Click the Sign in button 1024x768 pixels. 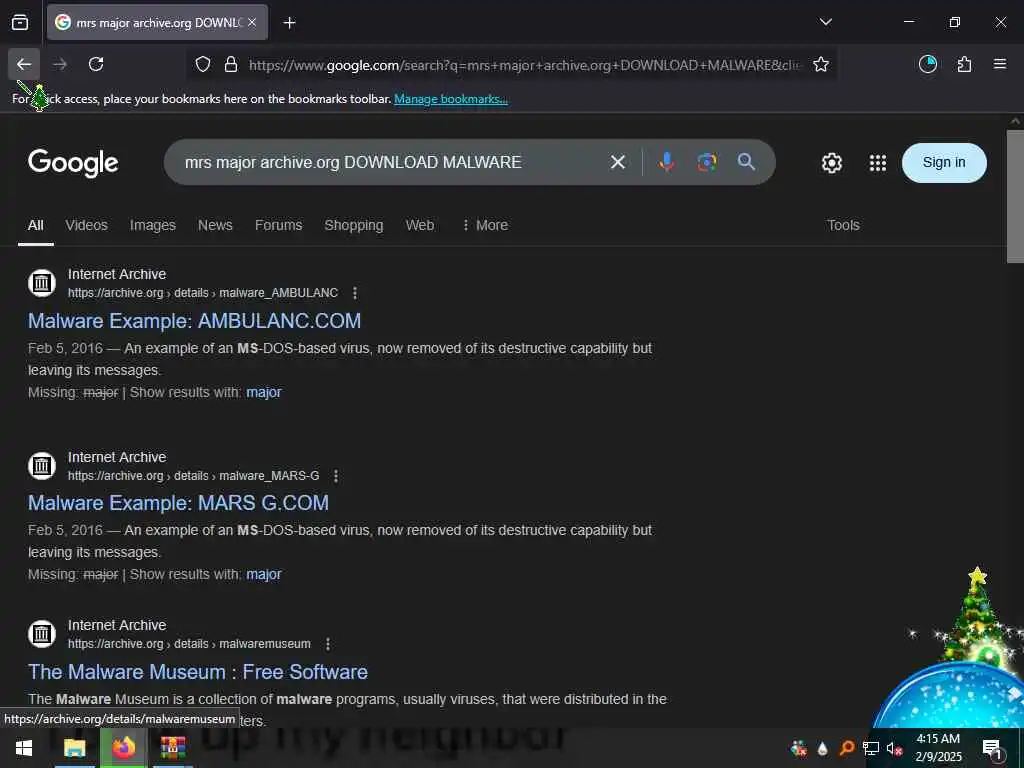point(944,163)
